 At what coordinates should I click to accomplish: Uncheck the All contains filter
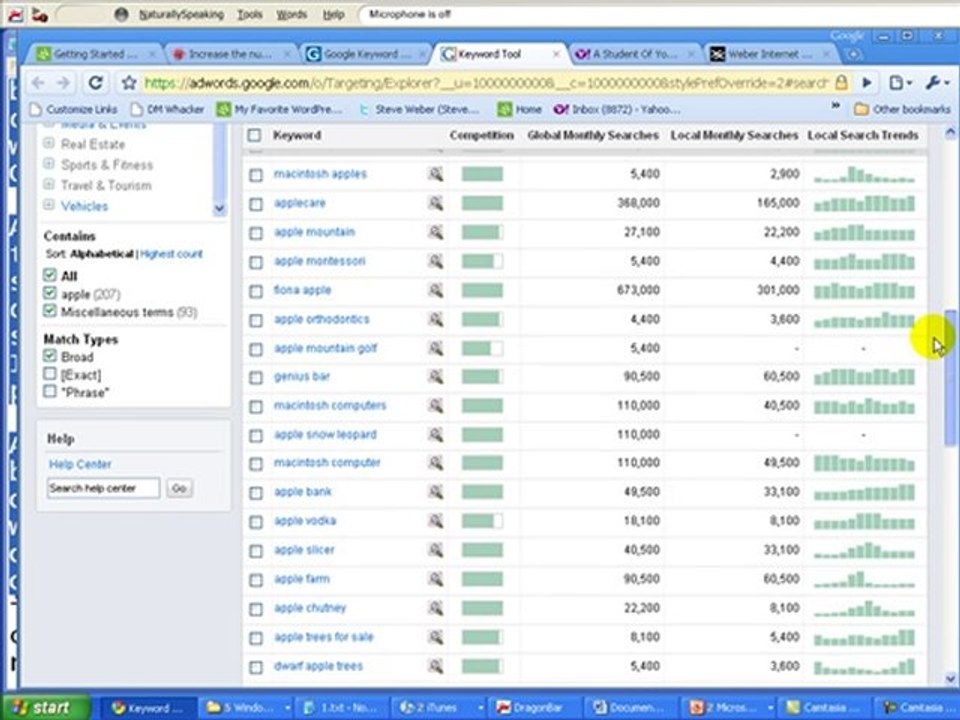click(x=50, y=275)
